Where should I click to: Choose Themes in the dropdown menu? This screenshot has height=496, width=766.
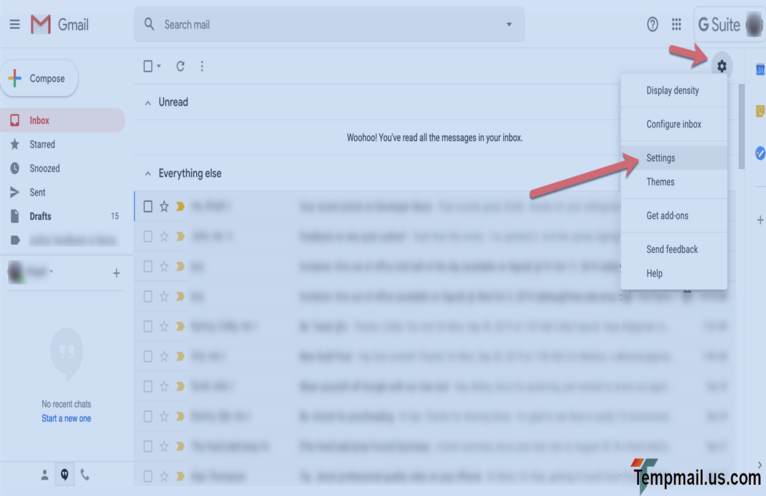click(x=661, y=182)
